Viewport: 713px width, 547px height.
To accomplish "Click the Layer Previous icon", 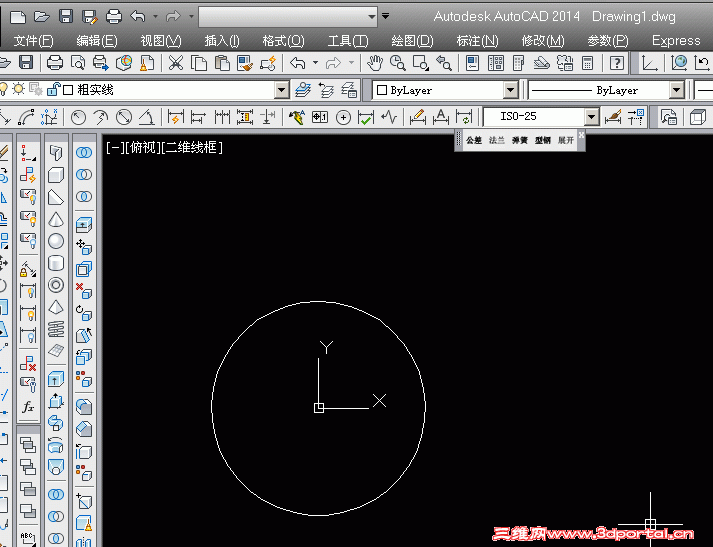I will 326,90.
